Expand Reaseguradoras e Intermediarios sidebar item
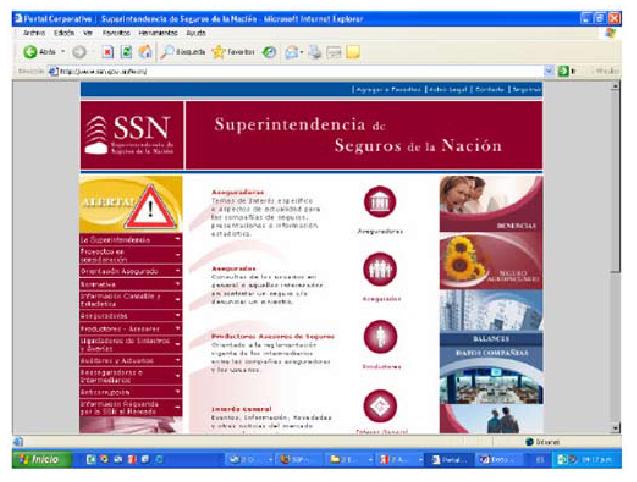The width and height of the screenshot is (637, 482). 130,376
